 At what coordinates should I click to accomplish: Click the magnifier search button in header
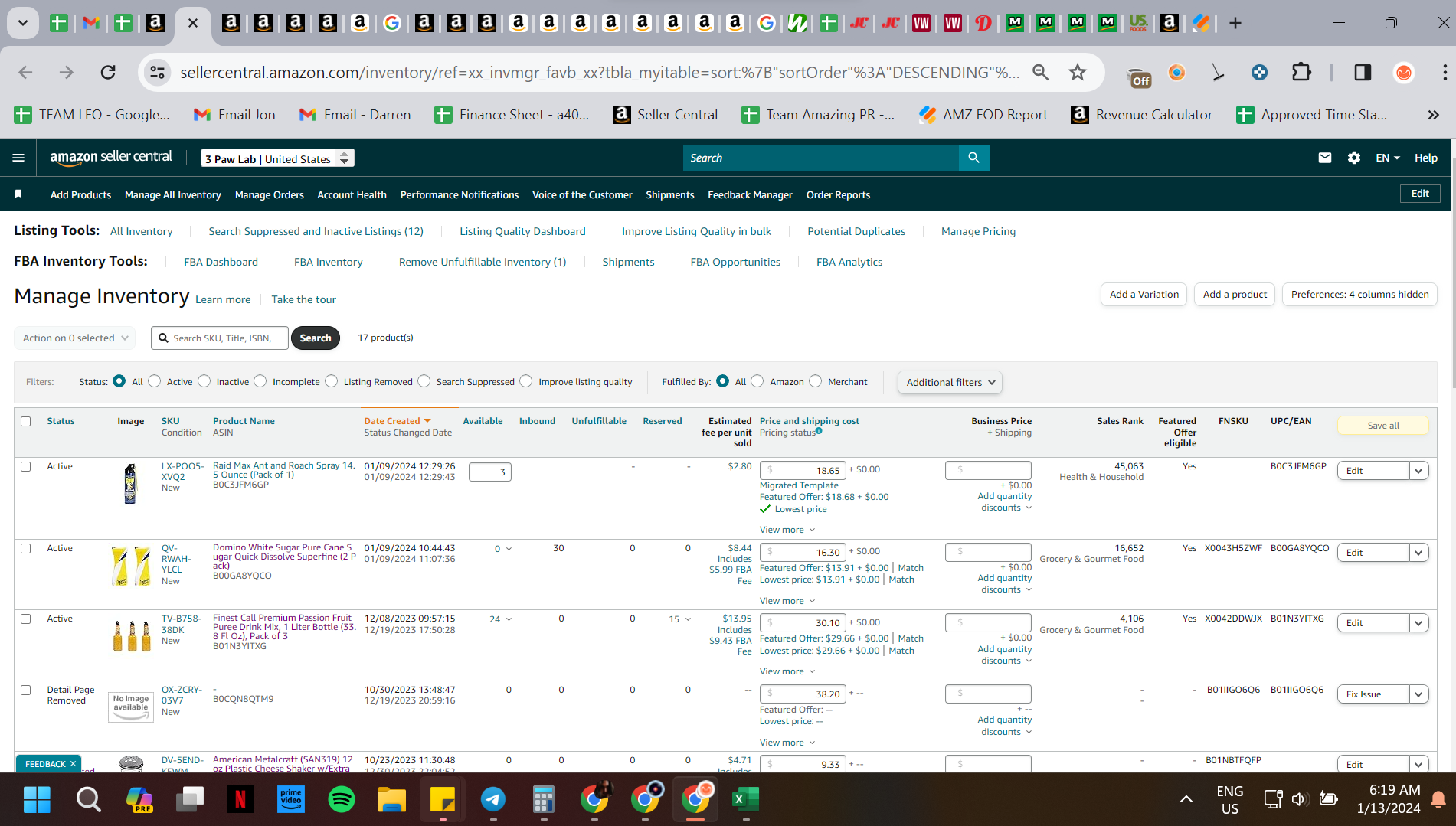point(973,158)
